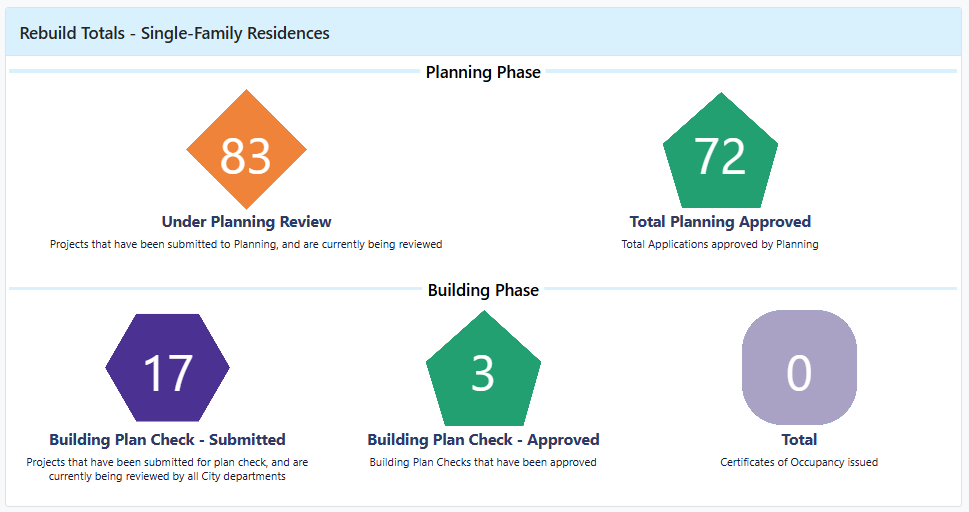Select the lavender rounded square showing 0
This screenshot has width=969, height=512.
(799, 368)
